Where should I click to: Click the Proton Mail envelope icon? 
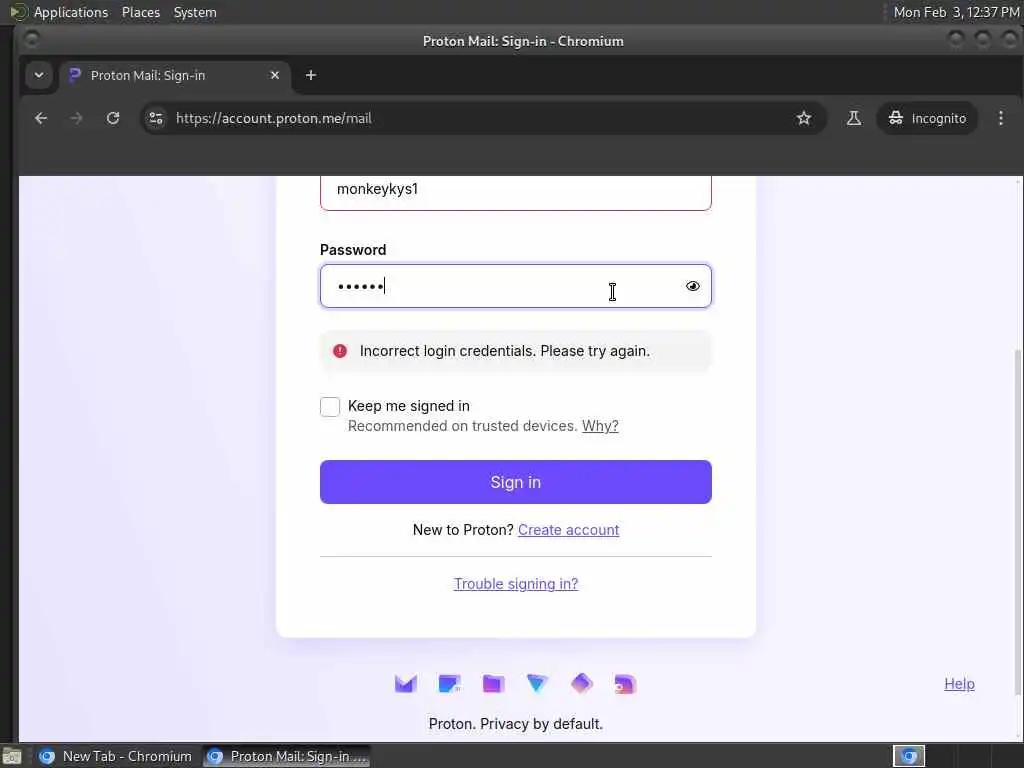click(406, 684)
